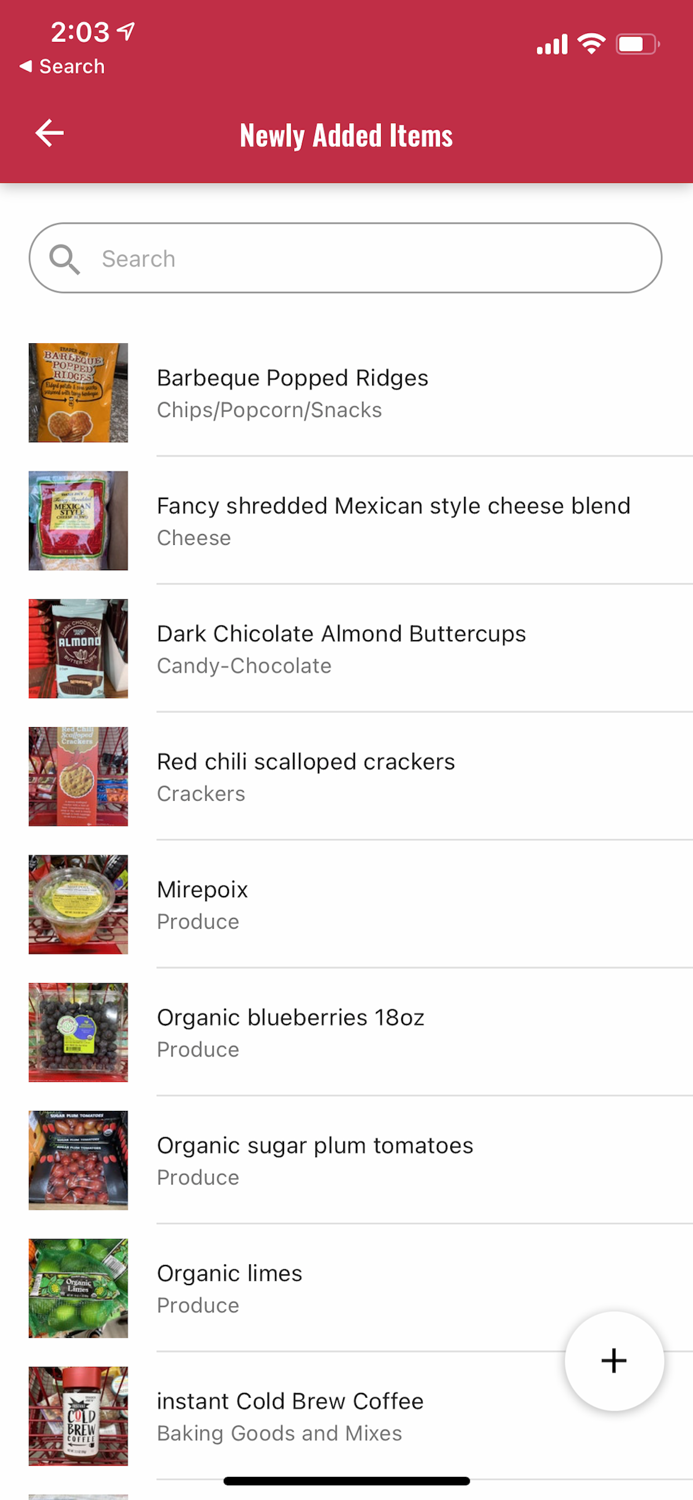Tap the plus add-item floating button
Viewport: 693px width, 1500px height.
pyautogui.click(x=614, y=1360)
